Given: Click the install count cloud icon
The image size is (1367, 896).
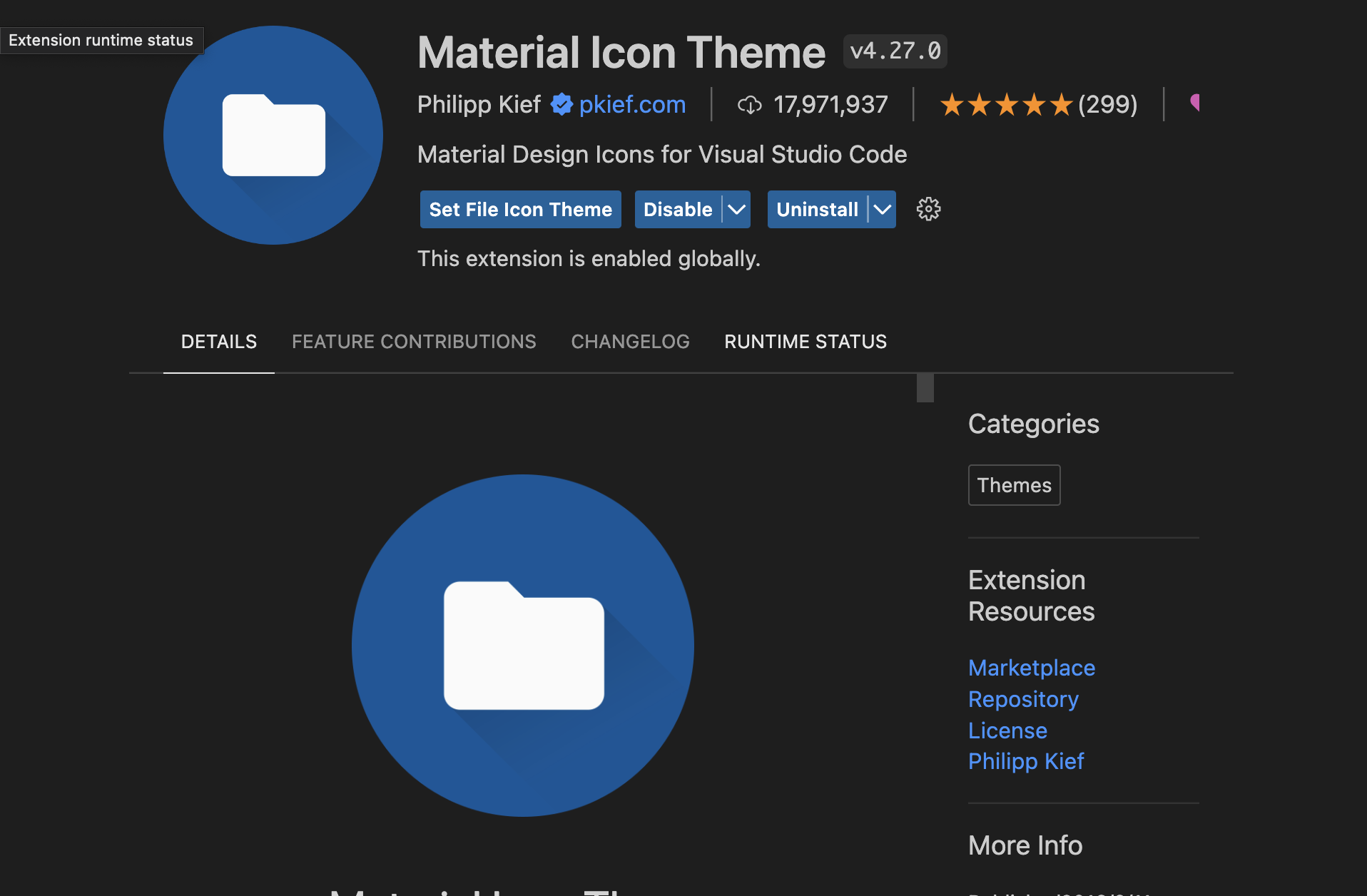Looking at the screenshot, I should (749, 105).
